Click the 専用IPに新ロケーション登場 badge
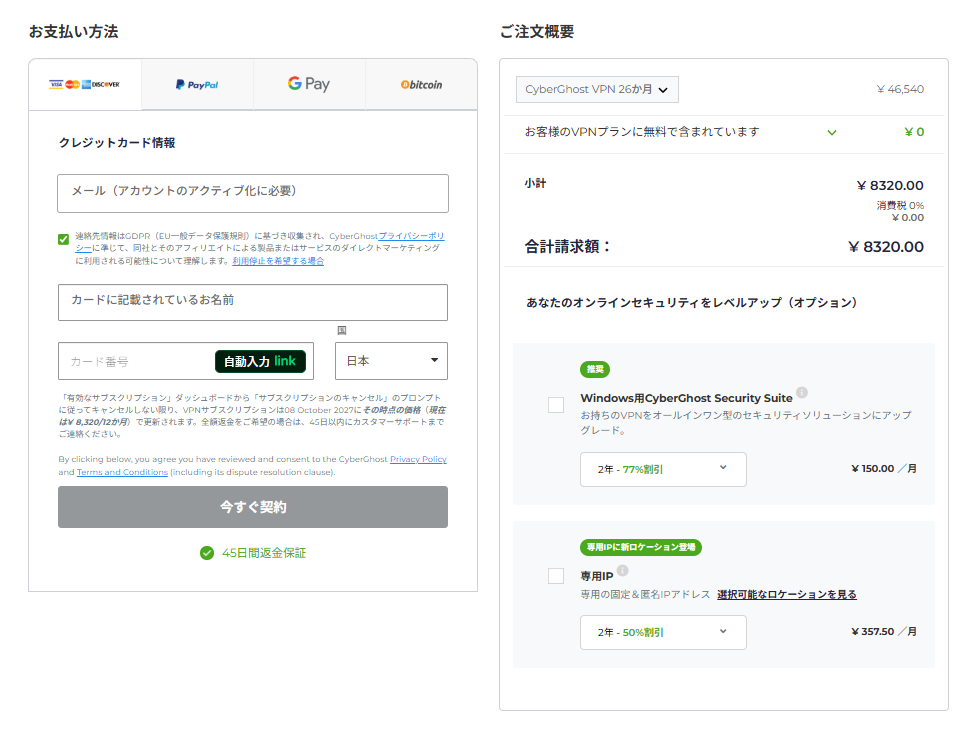This screenshot has width=978, height=730. [641, 547]
